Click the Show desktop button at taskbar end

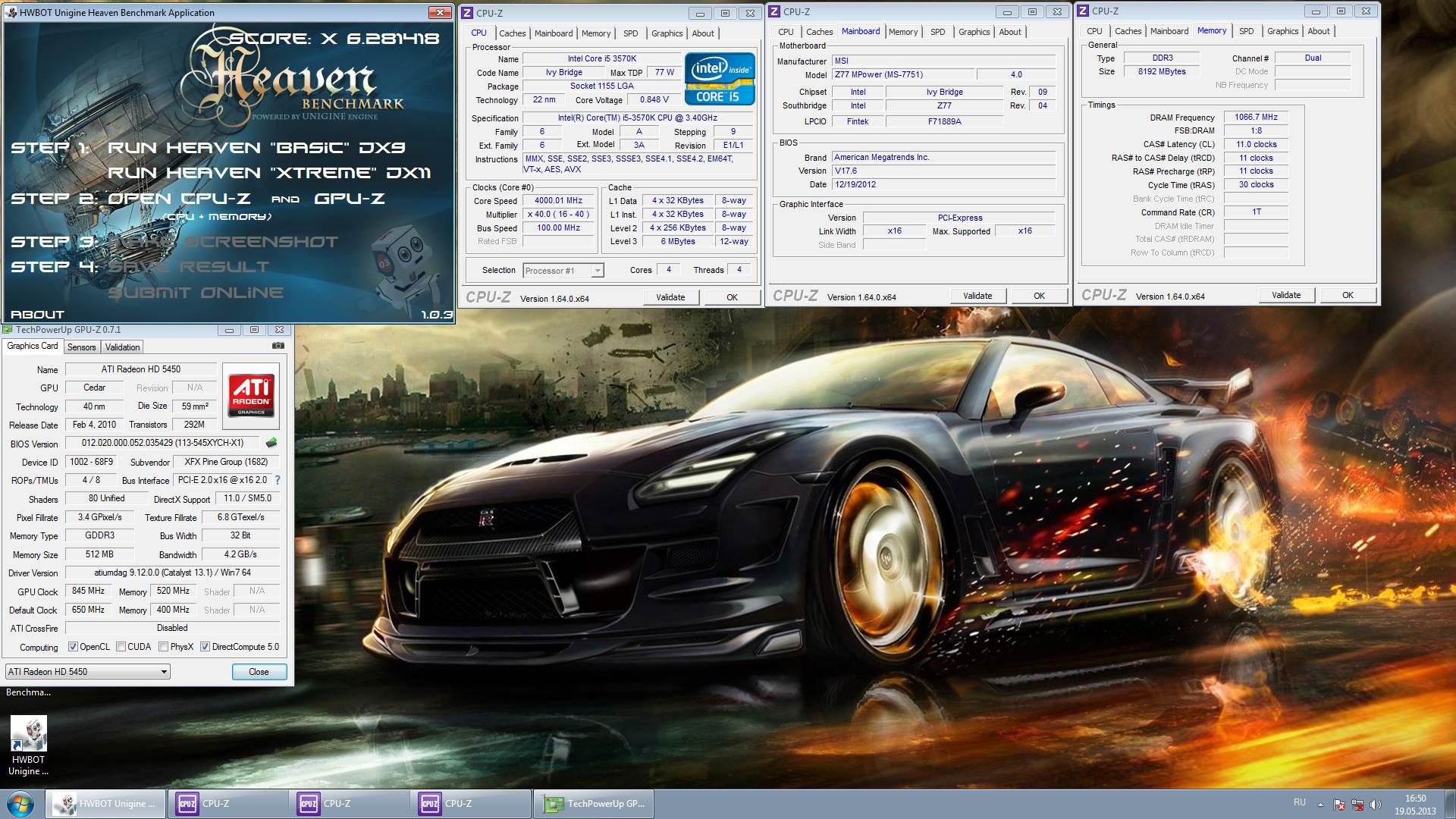click(x=1450, y=804)
